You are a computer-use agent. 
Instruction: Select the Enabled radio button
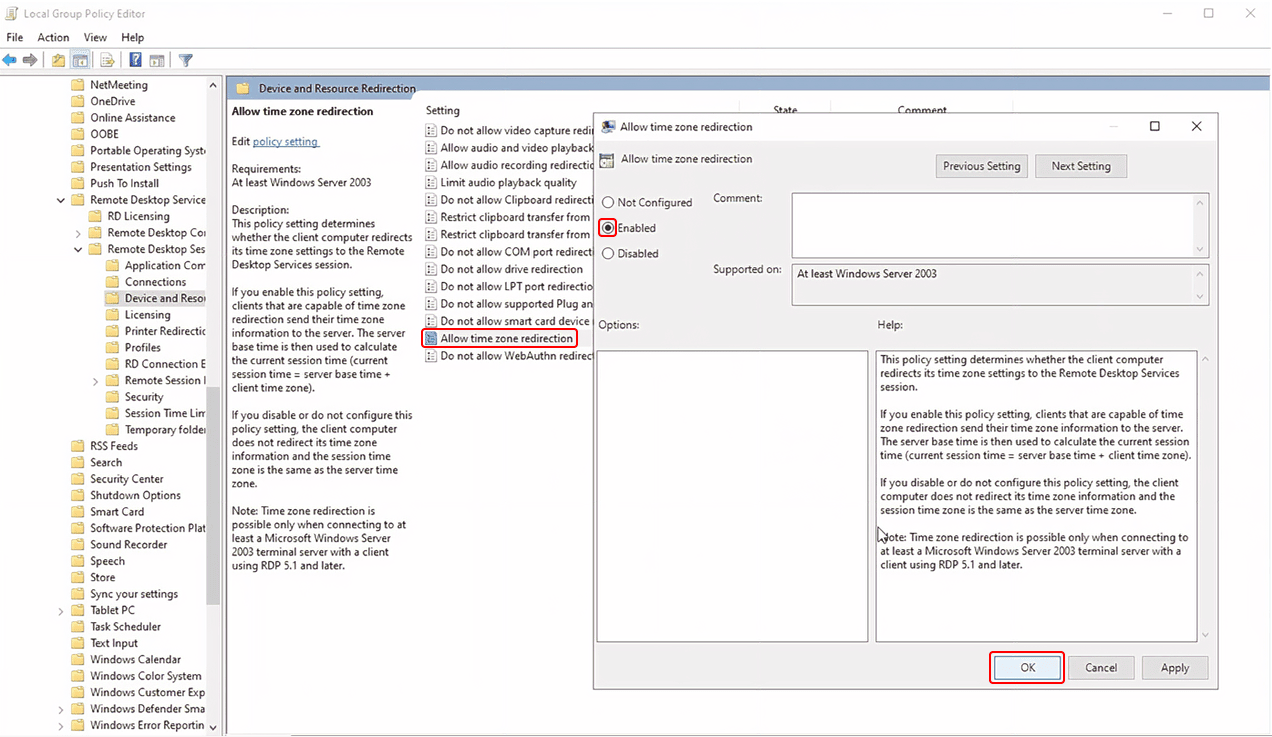click(608, 228)
